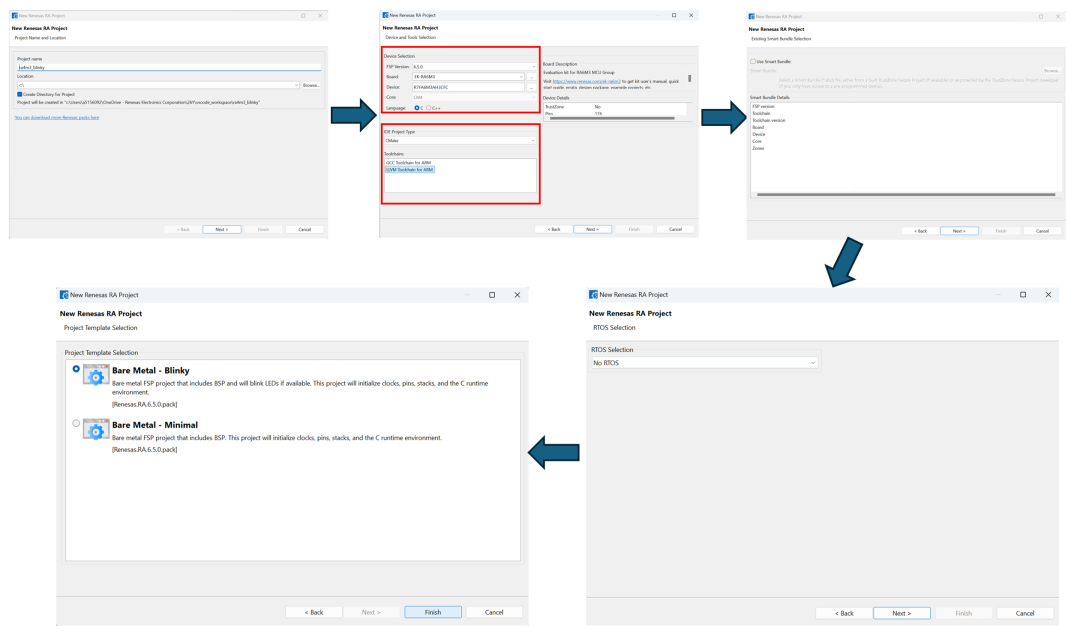
Task: Select the Zones row in Smart Bundle Details
Action: (758, 148)
